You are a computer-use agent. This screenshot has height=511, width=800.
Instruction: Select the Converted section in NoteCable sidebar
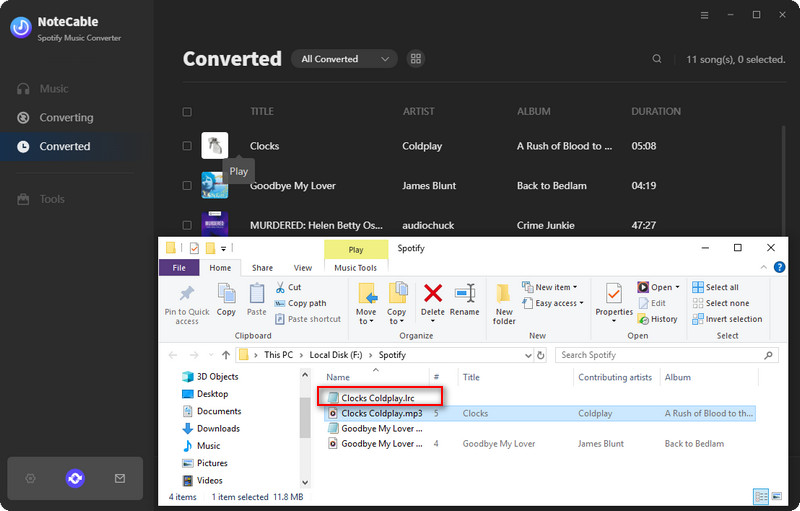[x=54, y=146]
